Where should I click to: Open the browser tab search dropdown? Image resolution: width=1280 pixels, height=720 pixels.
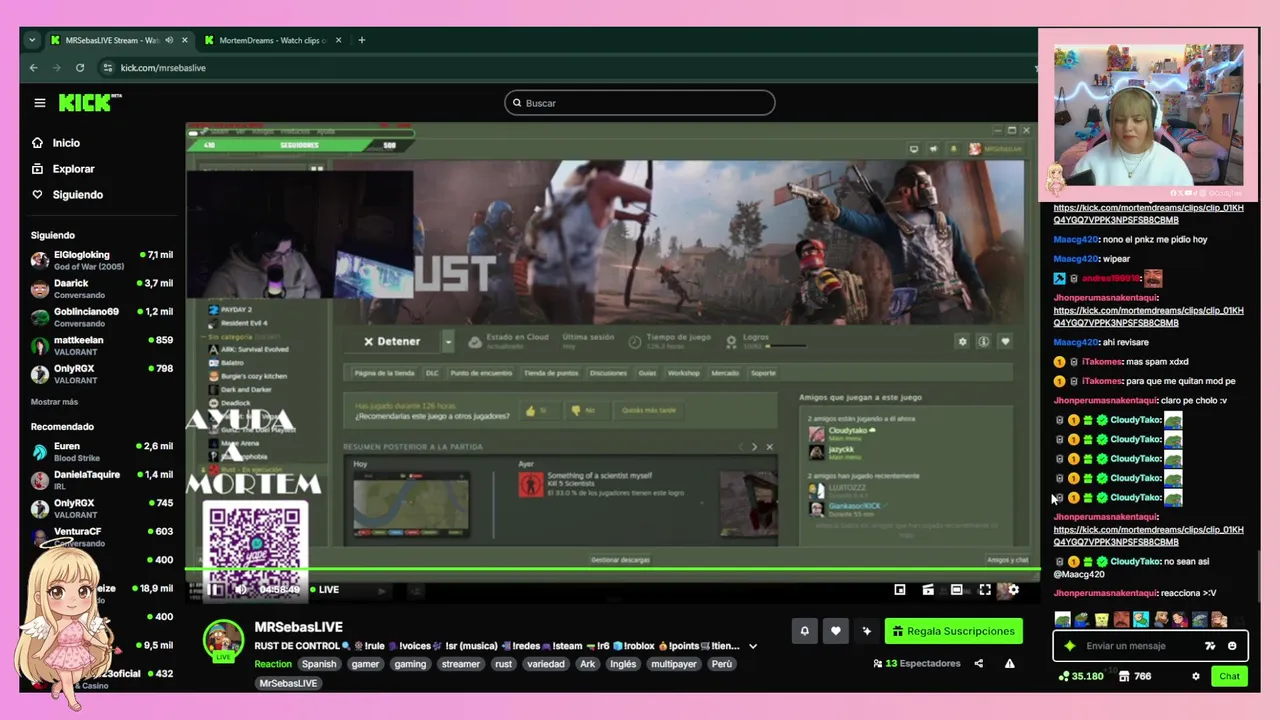(32, 40)
